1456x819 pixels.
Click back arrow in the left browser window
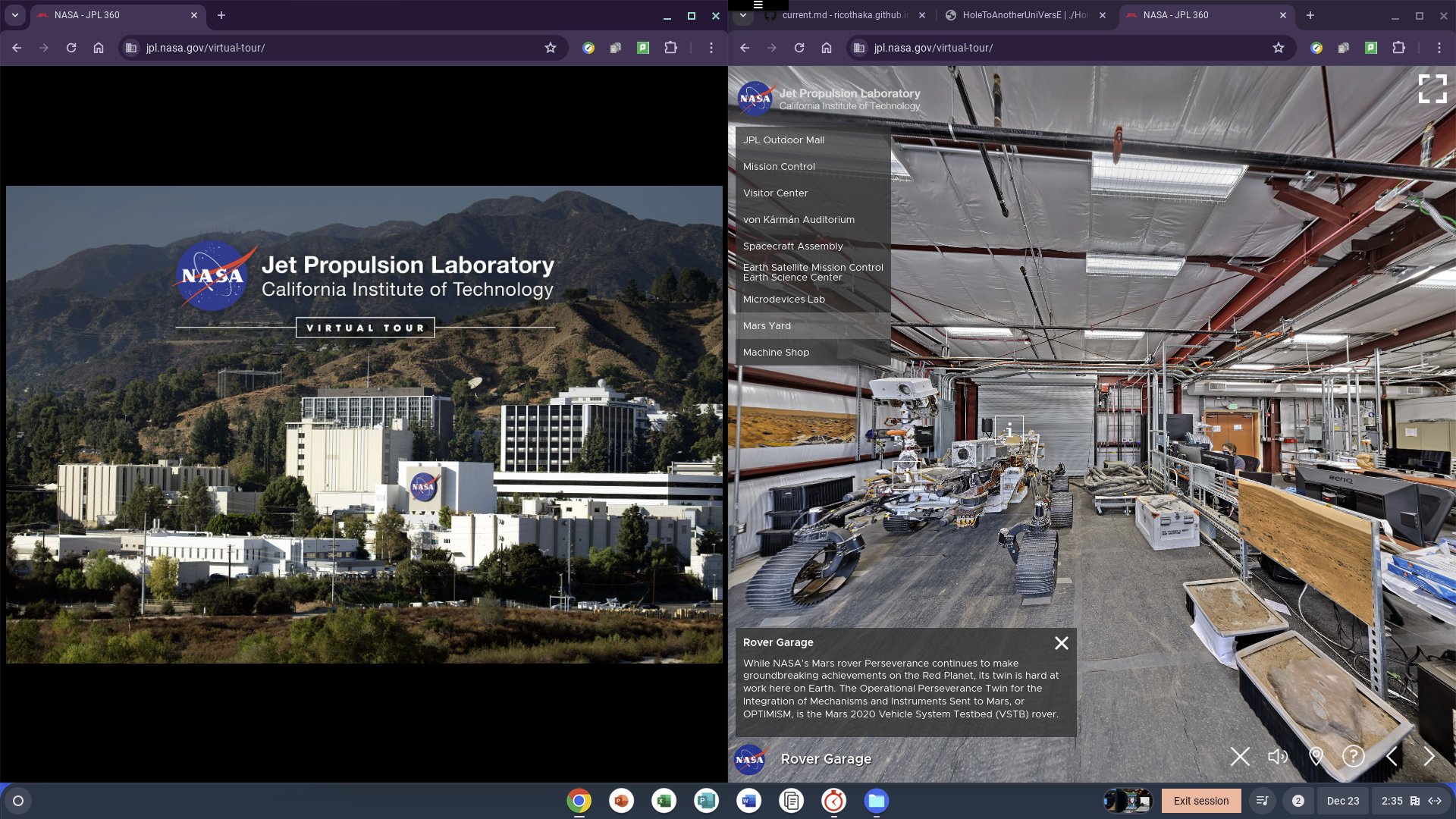click(17, 48)
